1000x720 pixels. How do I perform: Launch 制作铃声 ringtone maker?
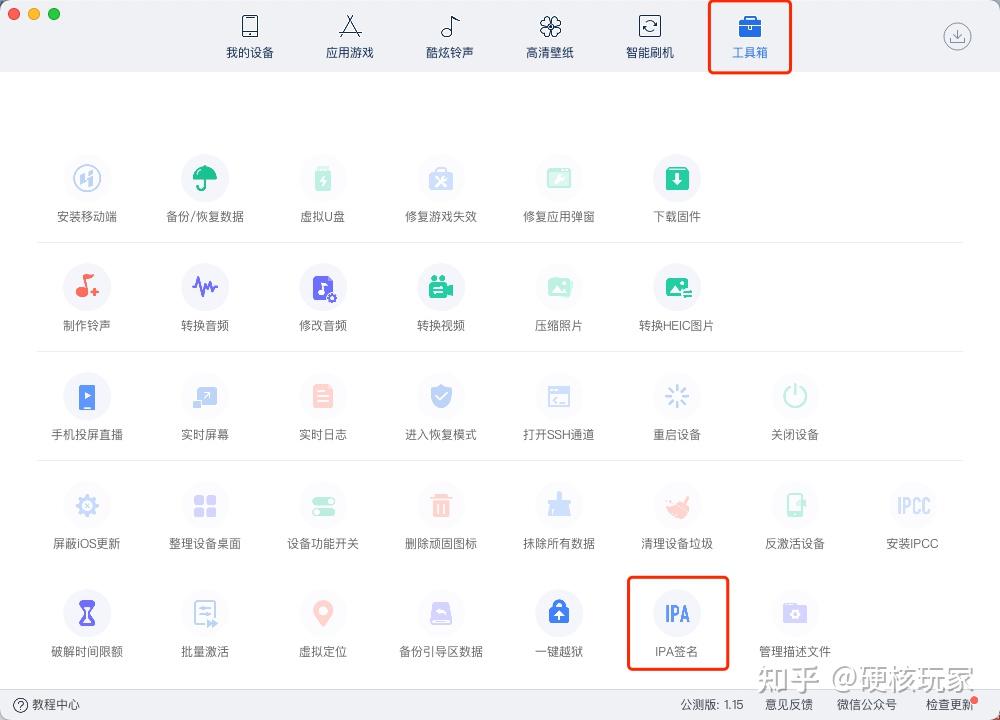pyautogui.click(x=87, y=288)
